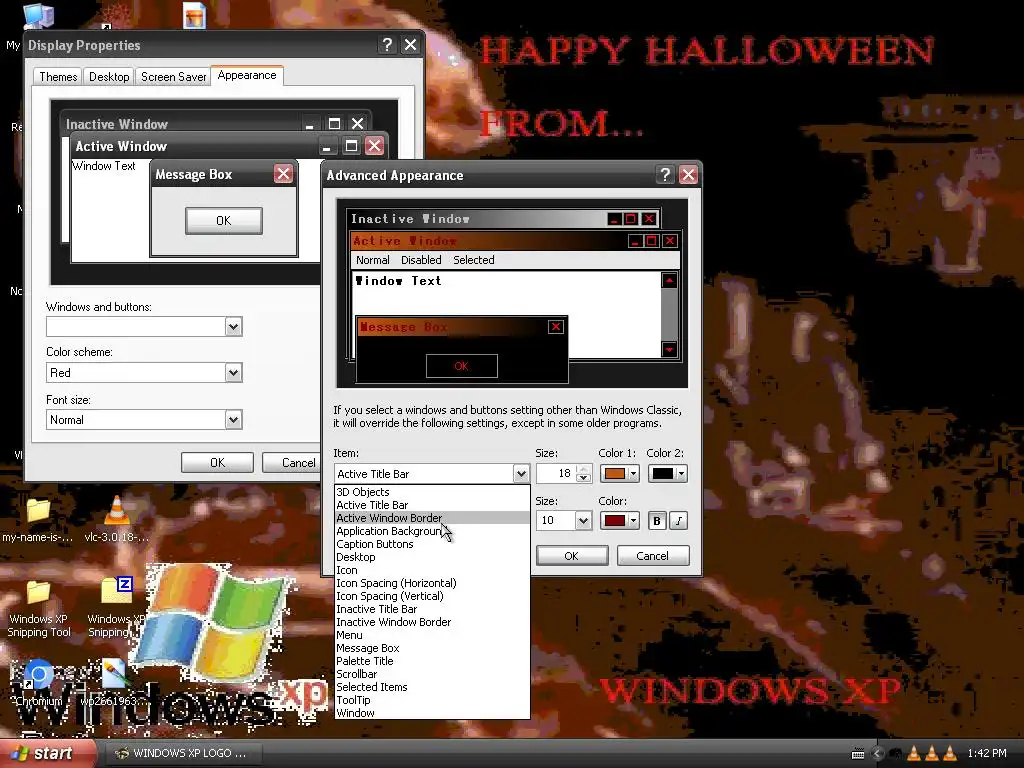The image size is (1024, 768).
Task: Click the first VLC cone tray icon
Action: pyautogui.click(x=914, y=754)
